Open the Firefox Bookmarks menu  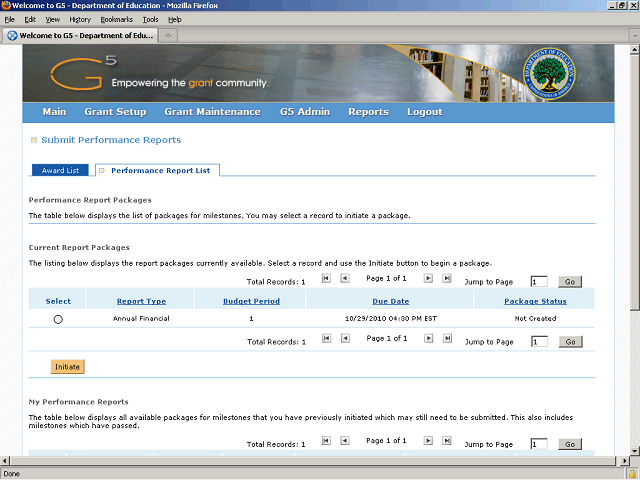tap(117, 20)
